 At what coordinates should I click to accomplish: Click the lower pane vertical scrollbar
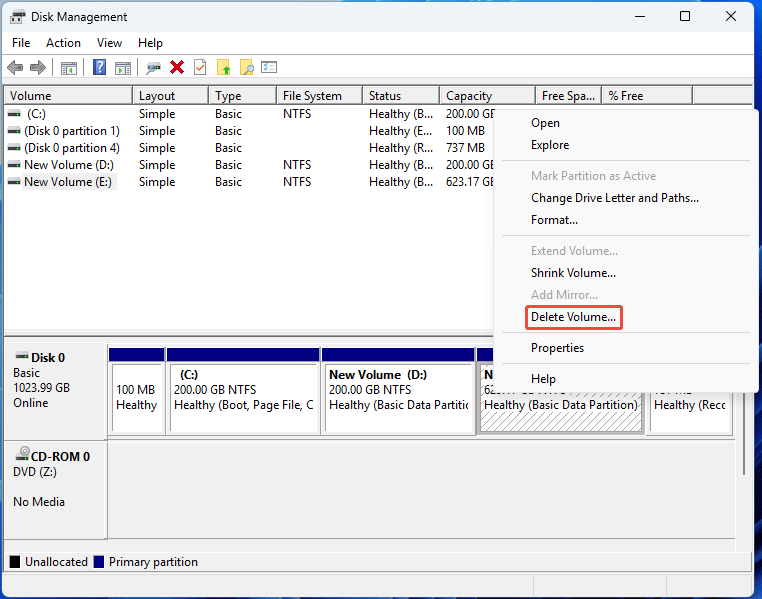click(743, 435)
